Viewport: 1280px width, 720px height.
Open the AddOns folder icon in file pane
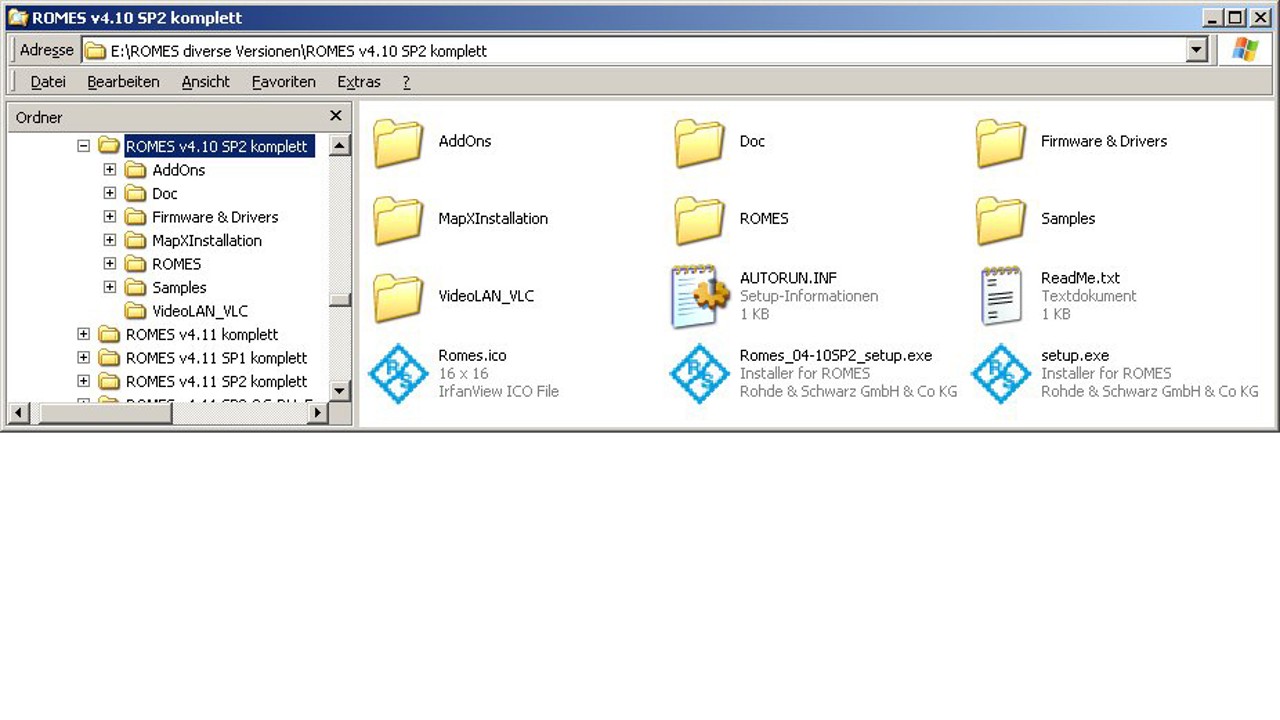coord(398,143)
